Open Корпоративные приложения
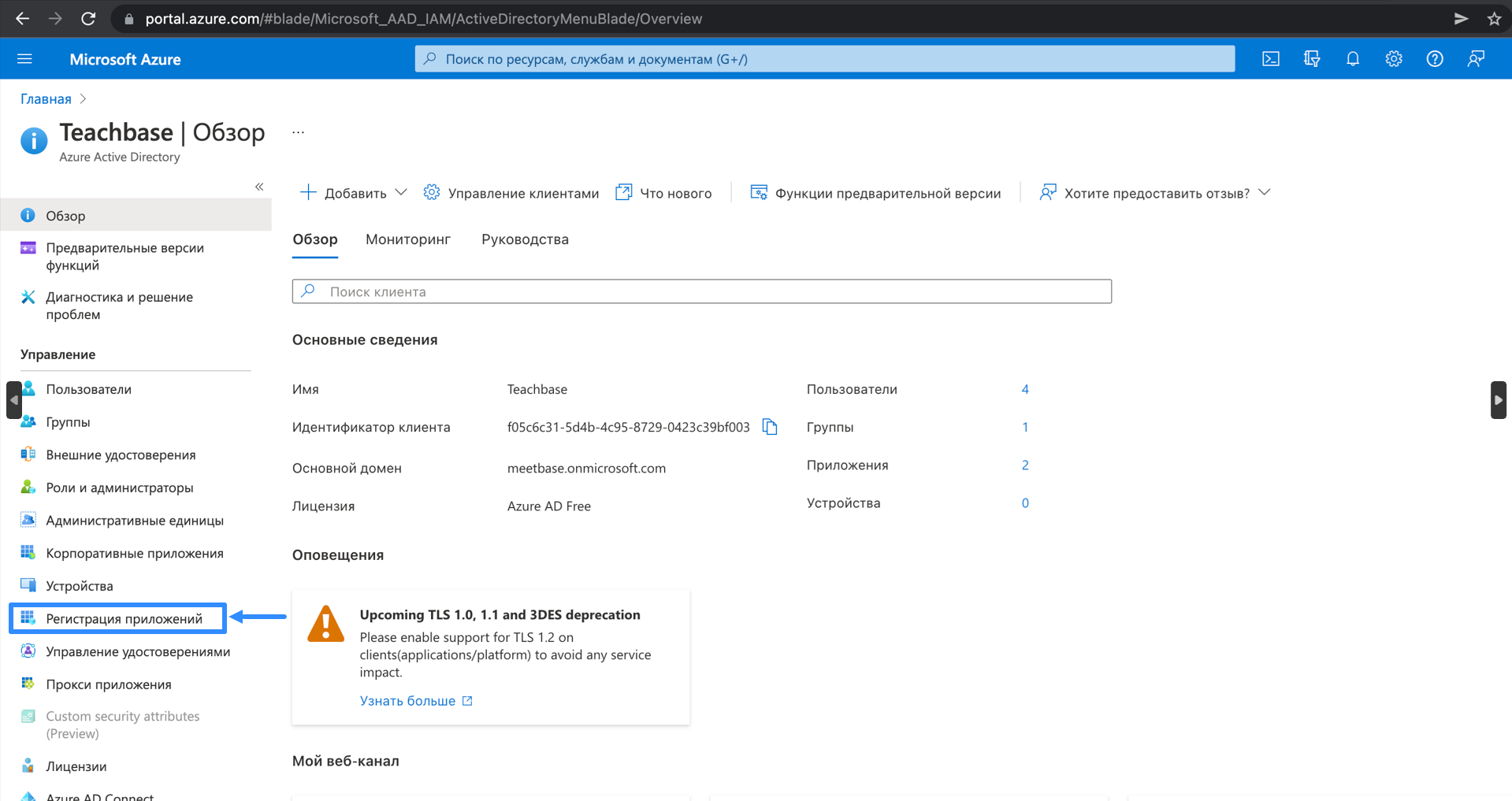Image resolution: width=1512 pixels, height=801 pixels. [136, 554]
